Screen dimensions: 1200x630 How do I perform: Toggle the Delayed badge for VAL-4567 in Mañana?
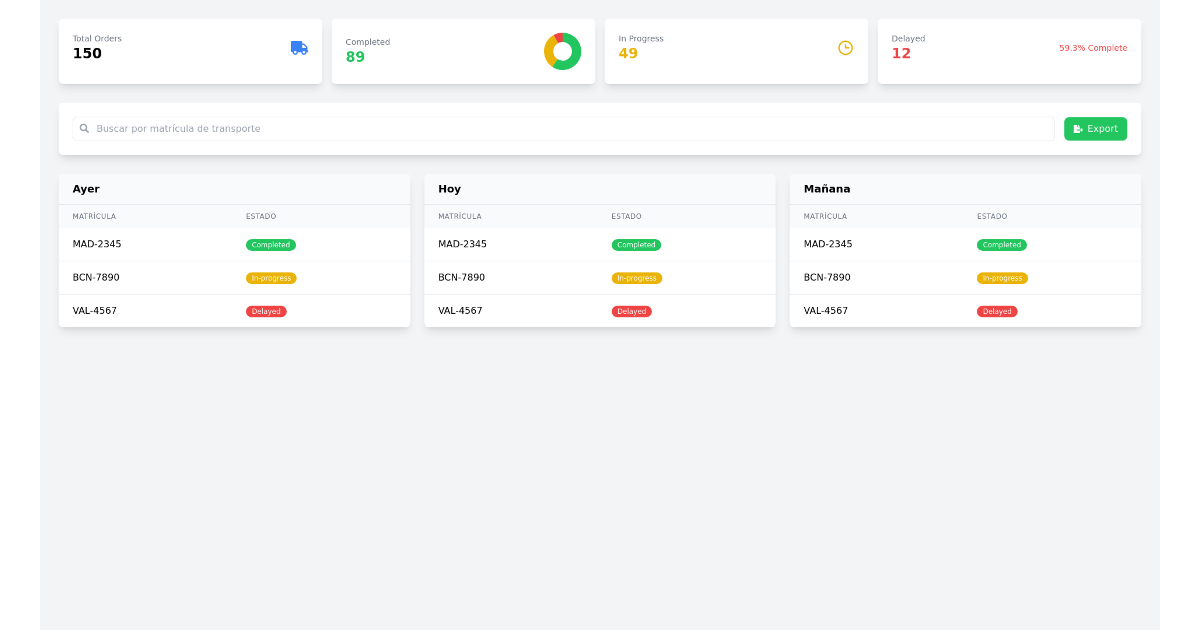pos(997,311)
